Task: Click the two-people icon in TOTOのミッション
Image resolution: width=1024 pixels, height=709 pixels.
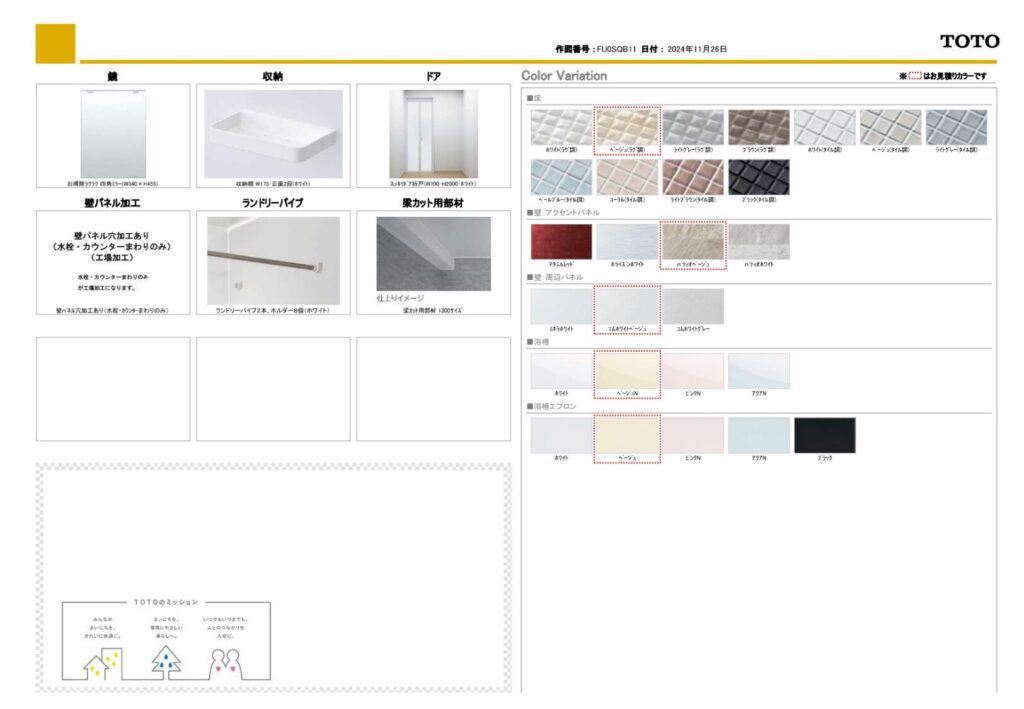Action: click(225, 662)
